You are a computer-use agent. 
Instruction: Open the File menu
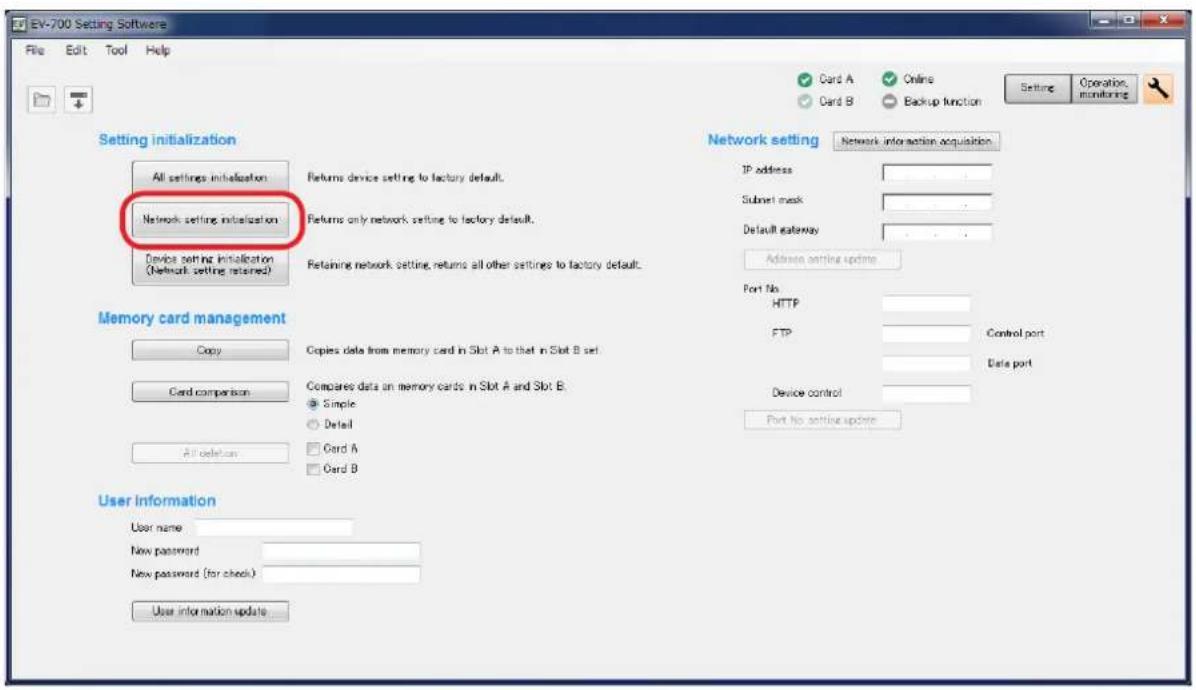click(x=34, y=50)
